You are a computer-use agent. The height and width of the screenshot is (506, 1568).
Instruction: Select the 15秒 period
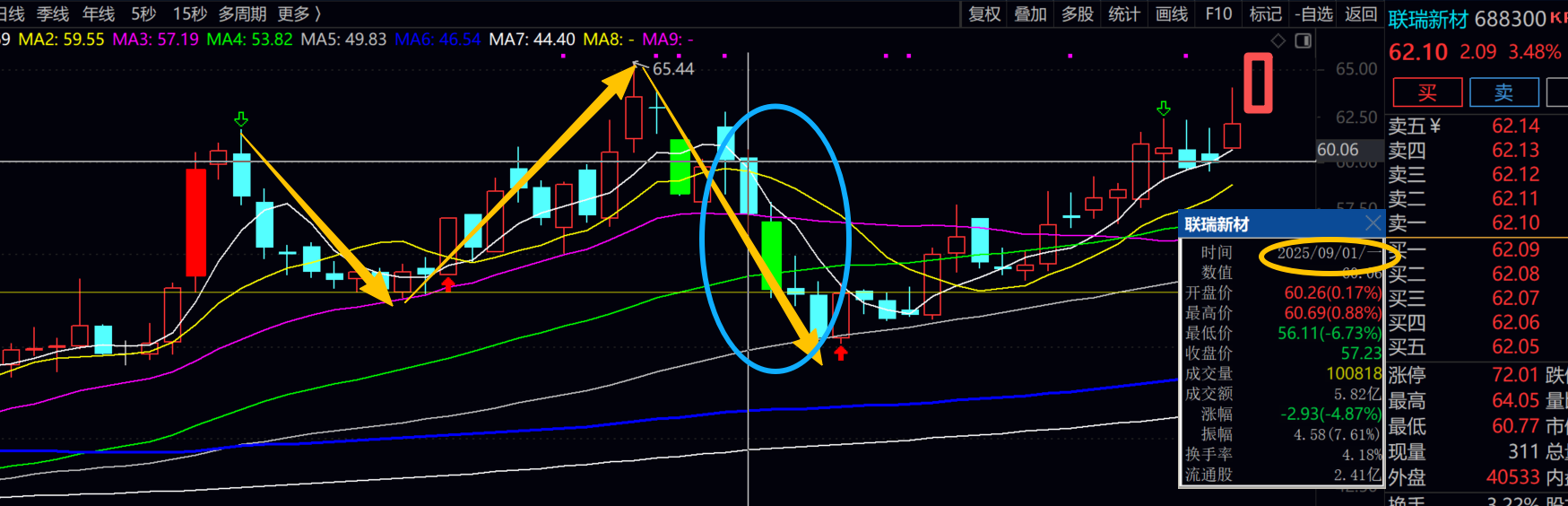pos(189,13)
